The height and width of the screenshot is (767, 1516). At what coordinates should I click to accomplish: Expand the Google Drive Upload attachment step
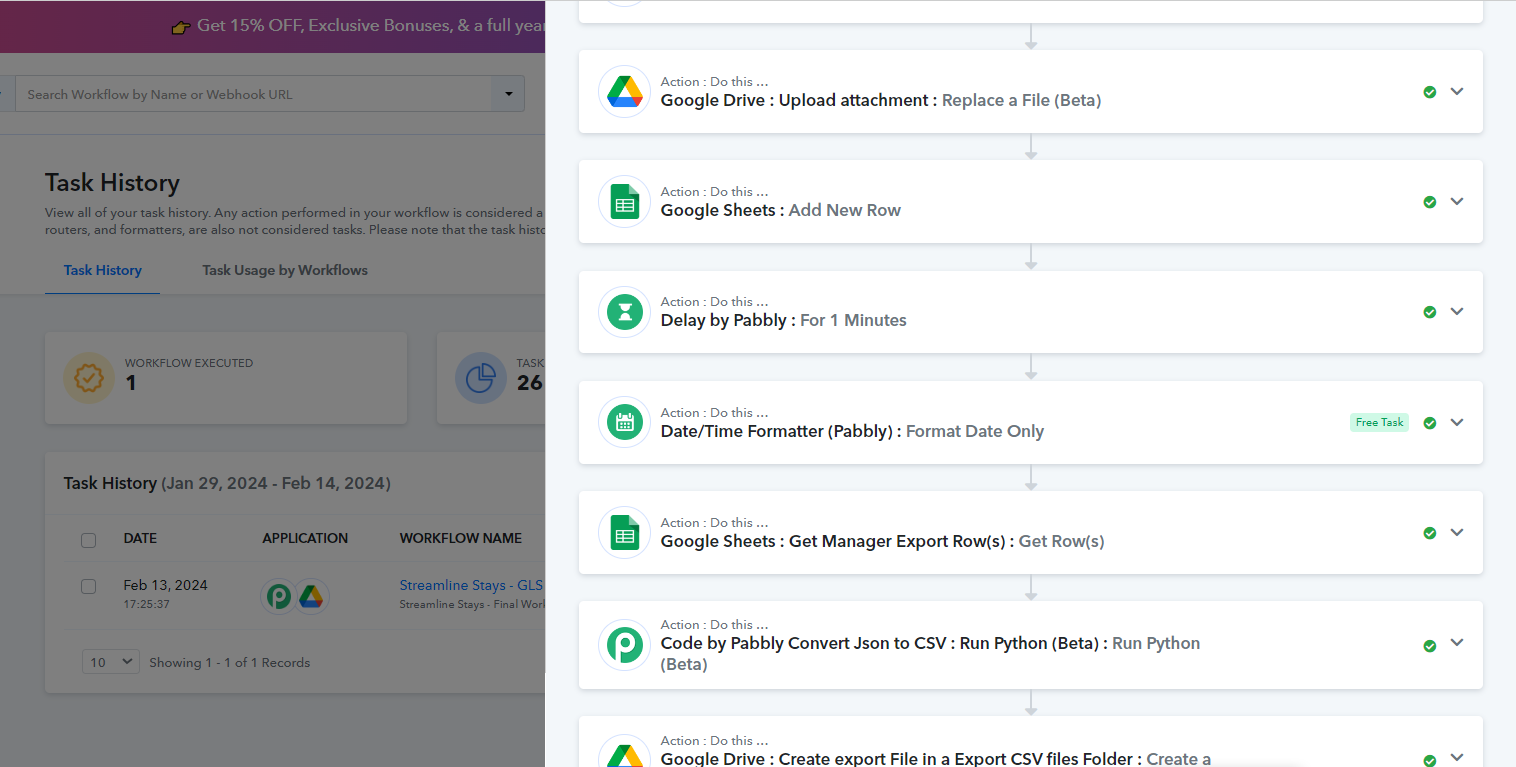click(1457, 91)
